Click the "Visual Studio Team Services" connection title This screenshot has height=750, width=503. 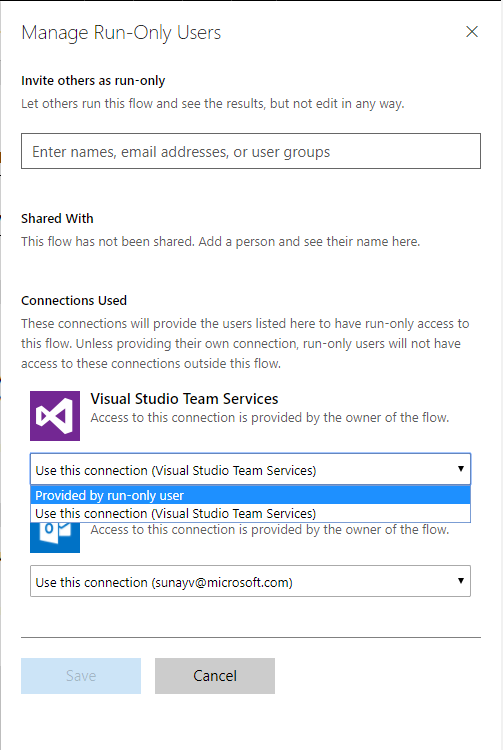185,398
